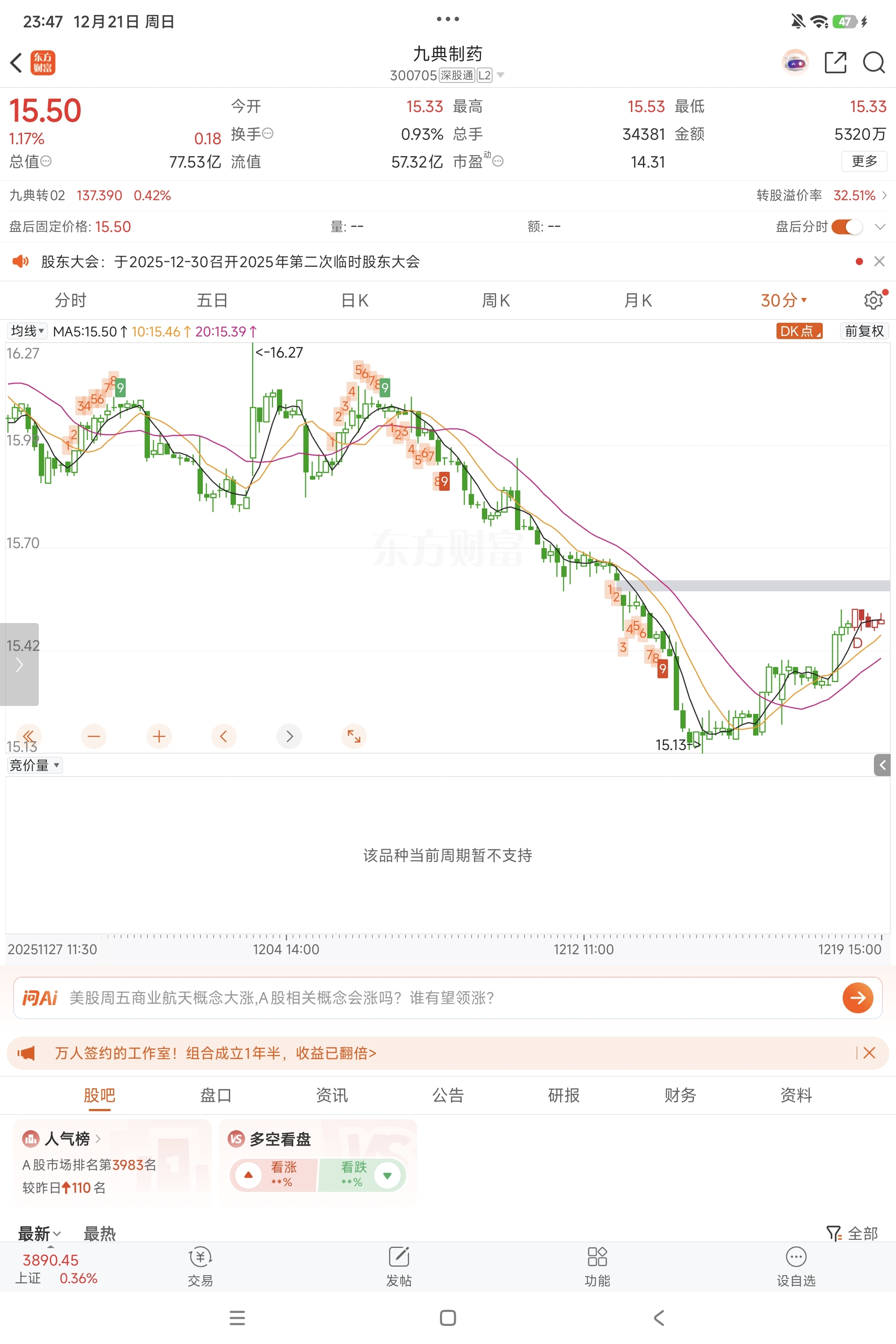Switch to the 日K tab

[354, 300]
